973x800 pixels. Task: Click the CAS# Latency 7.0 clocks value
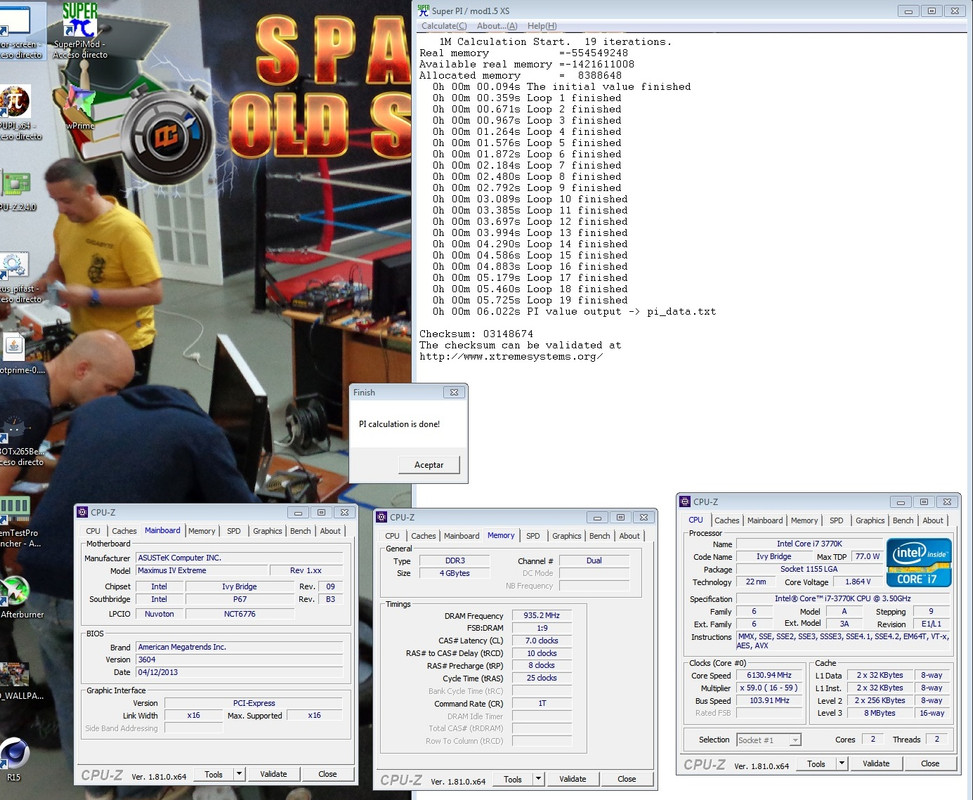[x=541, y=640]
